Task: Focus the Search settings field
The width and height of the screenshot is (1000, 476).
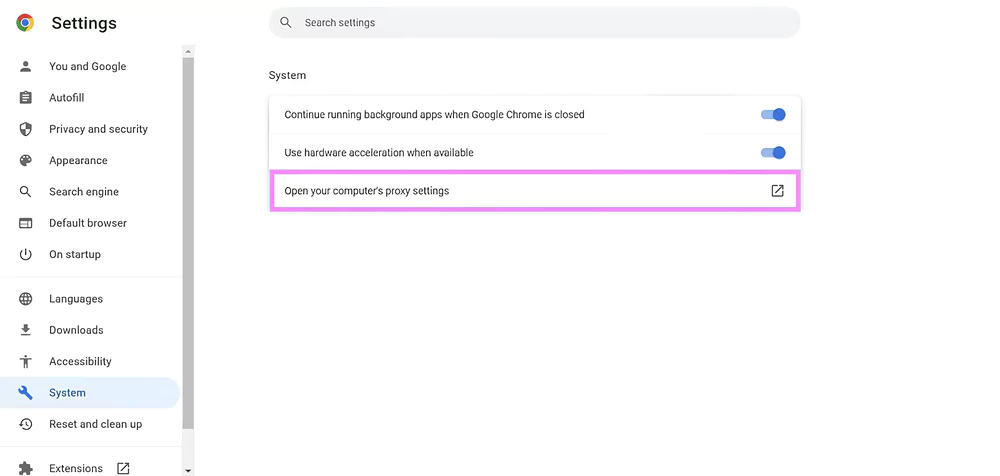Action: pos(534,22)
